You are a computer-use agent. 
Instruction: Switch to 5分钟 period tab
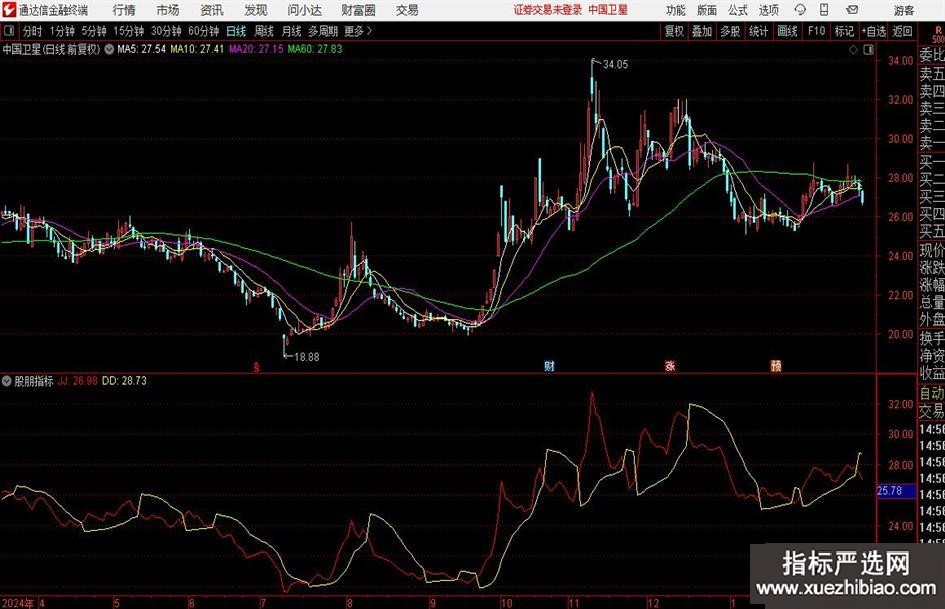[x=93, y=31]
